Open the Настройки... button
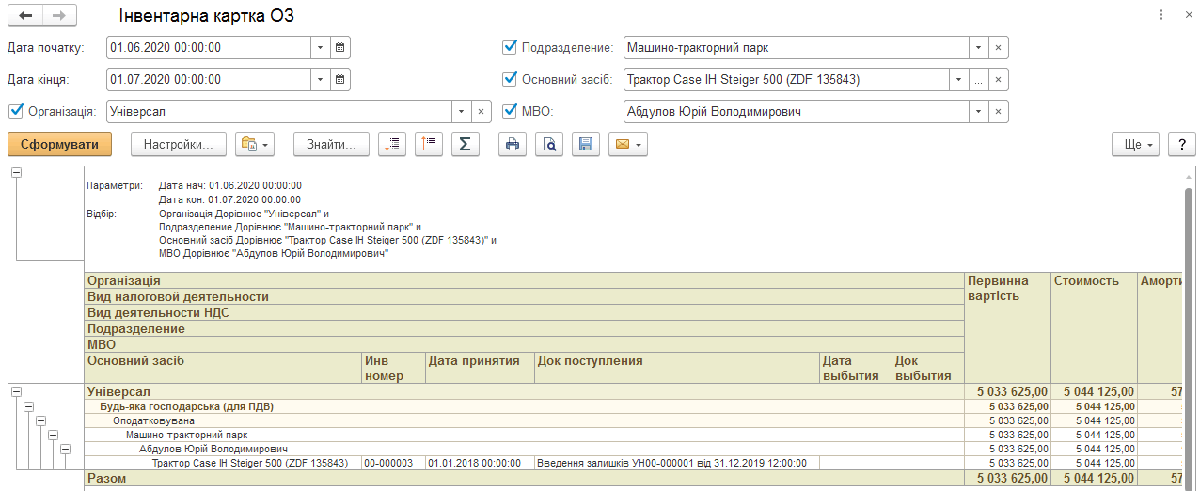 coord(179,145)
